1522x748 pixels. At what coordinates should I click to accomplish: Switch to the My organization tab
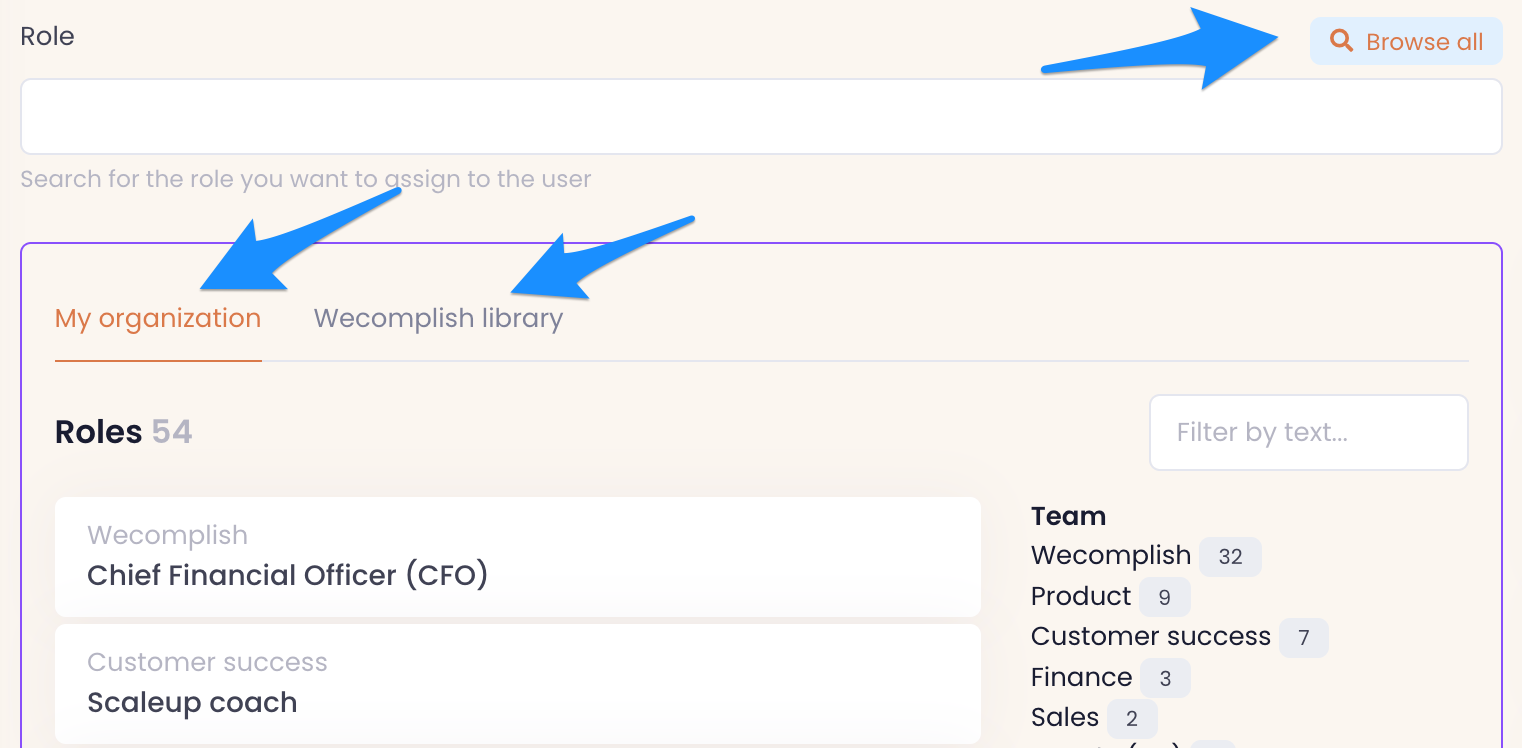(158, 319)
